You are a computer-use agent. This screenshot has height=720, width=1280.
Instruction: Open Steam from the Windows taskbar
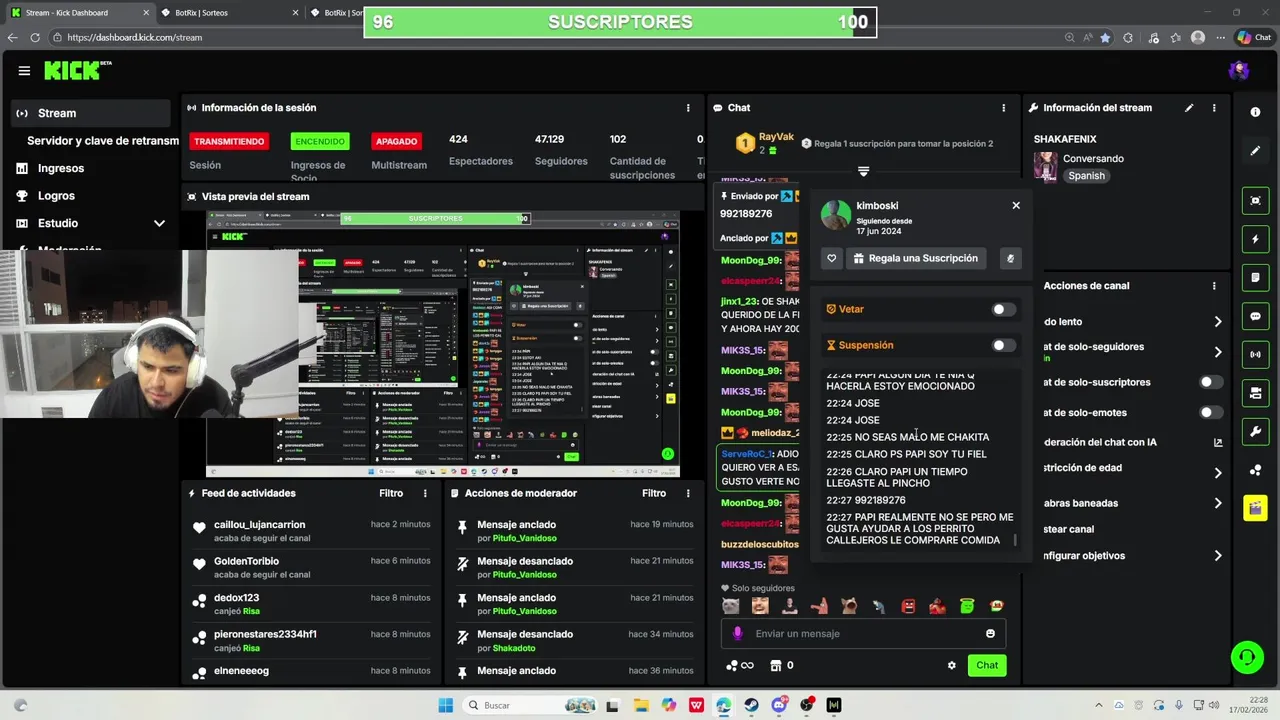[x=751, y=705]
